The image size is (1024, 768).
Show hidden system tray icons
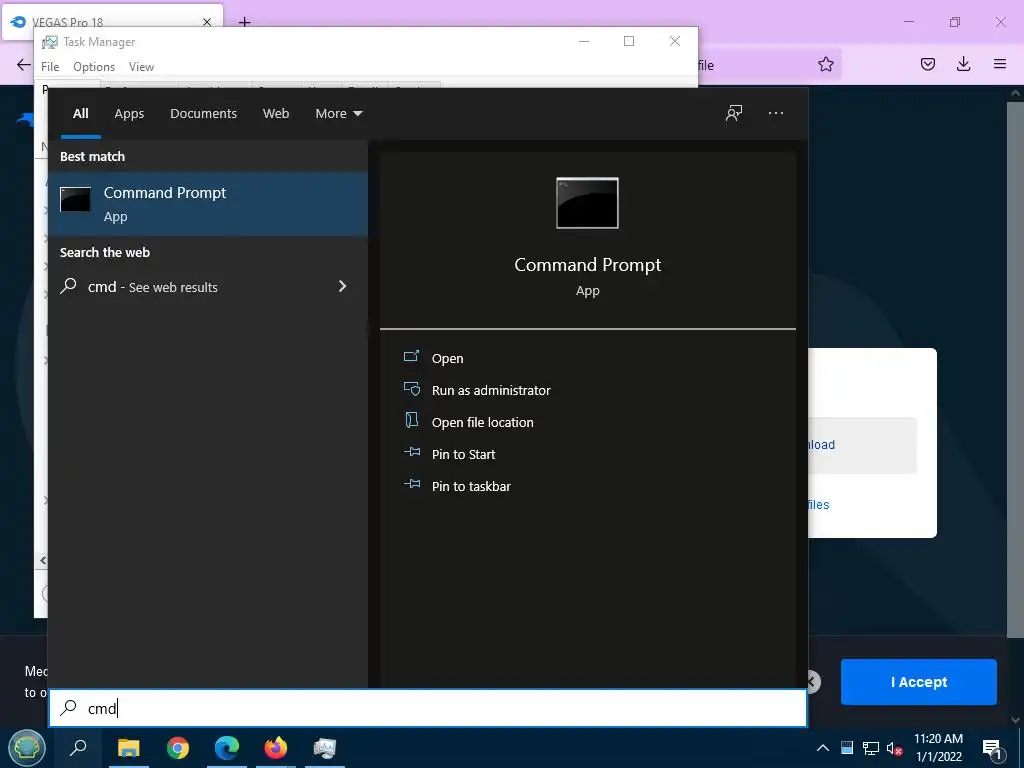[x=823, y=748]
